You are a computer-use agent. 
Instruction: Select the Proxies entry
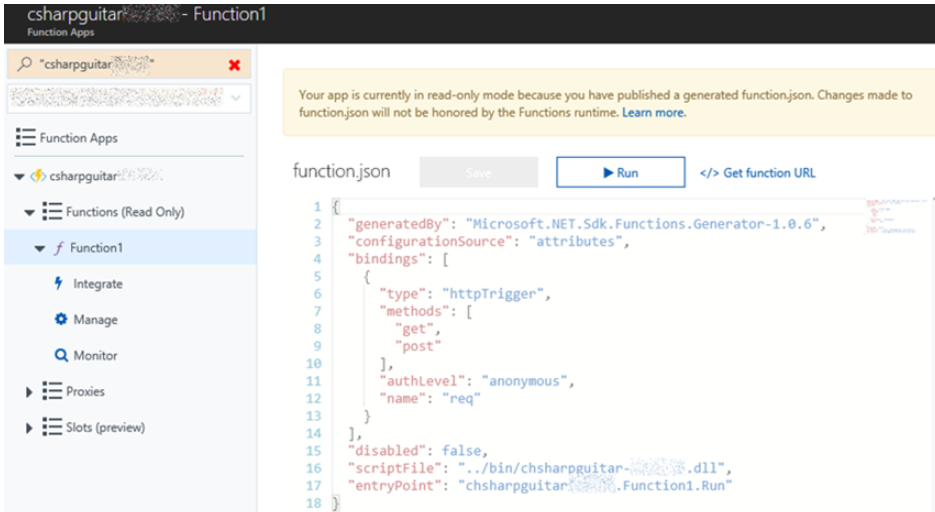click(85, 392)
